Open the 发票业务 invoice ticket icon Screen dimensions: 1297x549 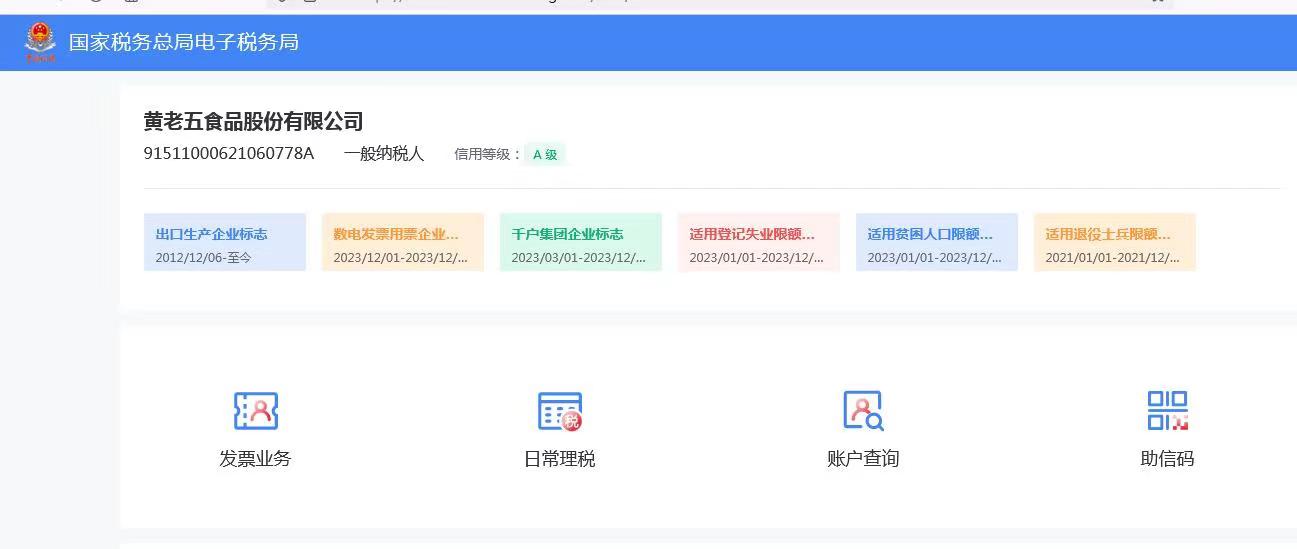pyautogui.click(x=255, y=411)
